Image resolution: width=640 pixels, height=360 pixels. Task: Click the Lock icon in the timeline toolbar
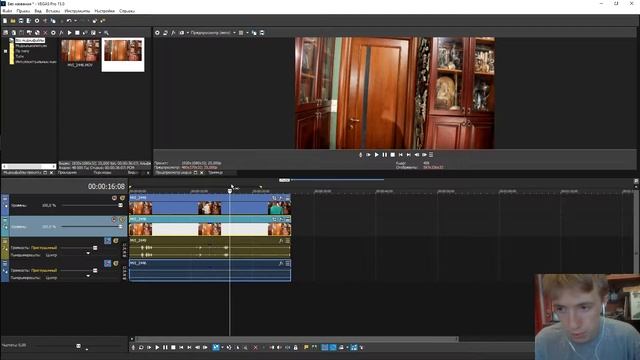pyautogui.click(x=296, y=347)
